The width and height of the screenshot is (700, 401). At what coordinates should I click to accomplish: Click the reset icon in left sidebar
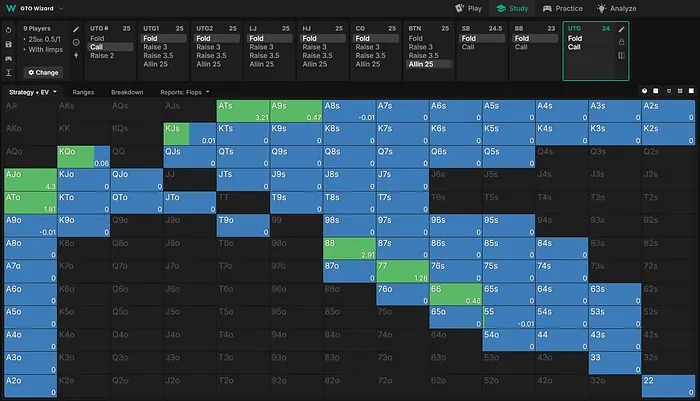pyautogui.click(x=9, y=30)
